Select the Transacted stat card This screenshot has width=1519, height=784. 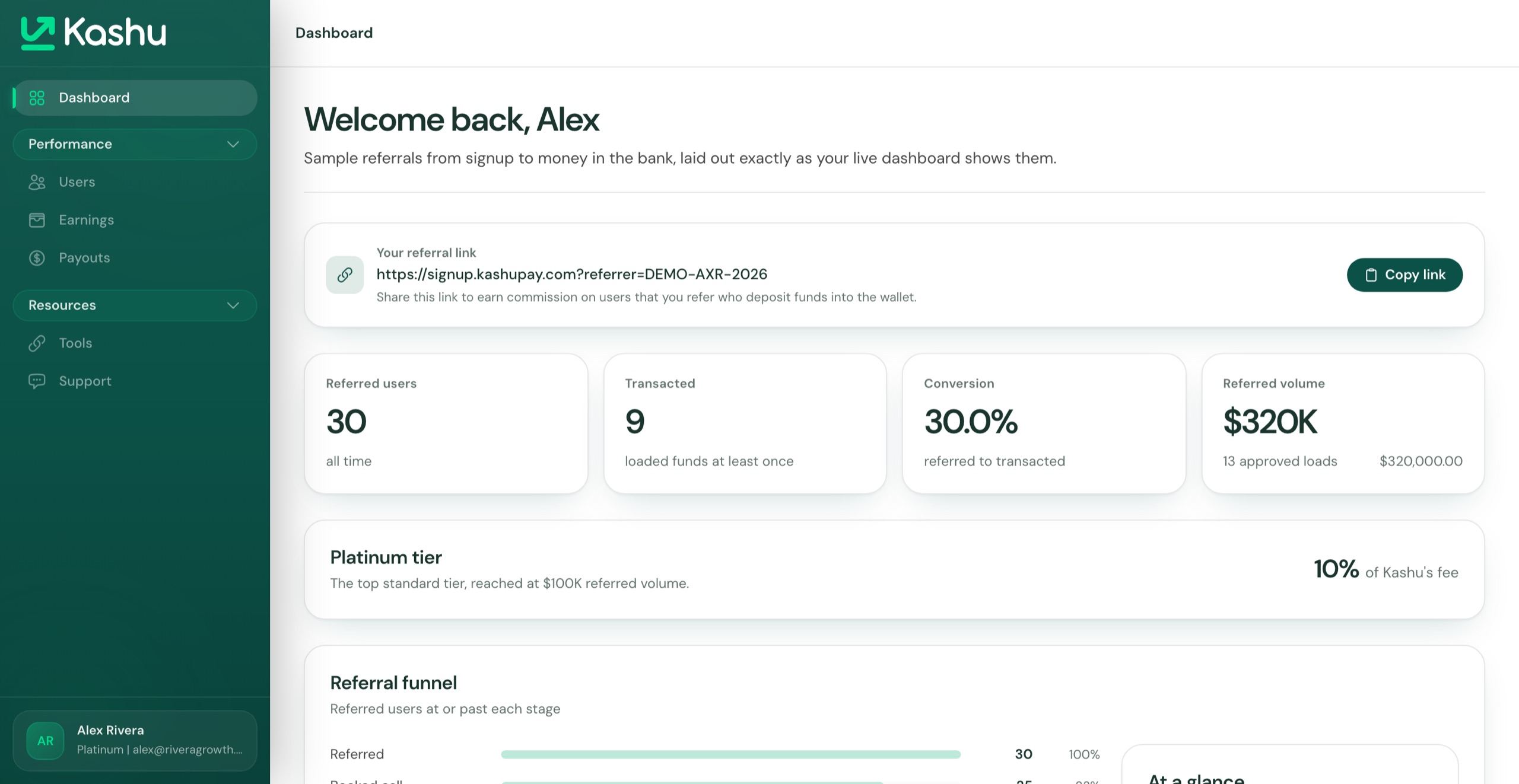tap(745, 423)
